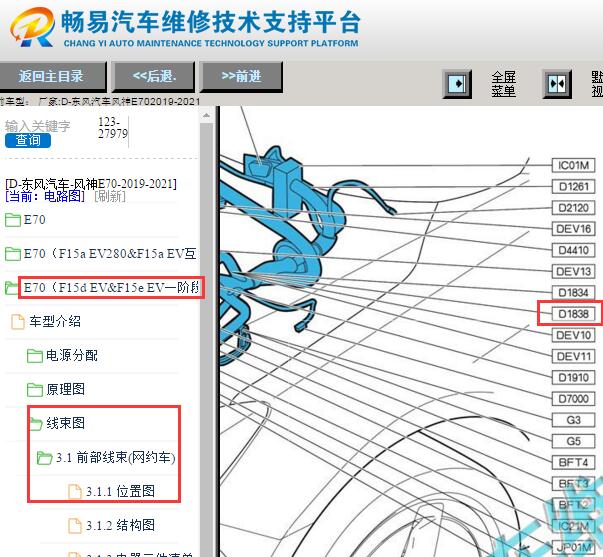Go forward with the >>前进 button
This screenshot has width=603, height=557.
242,76
